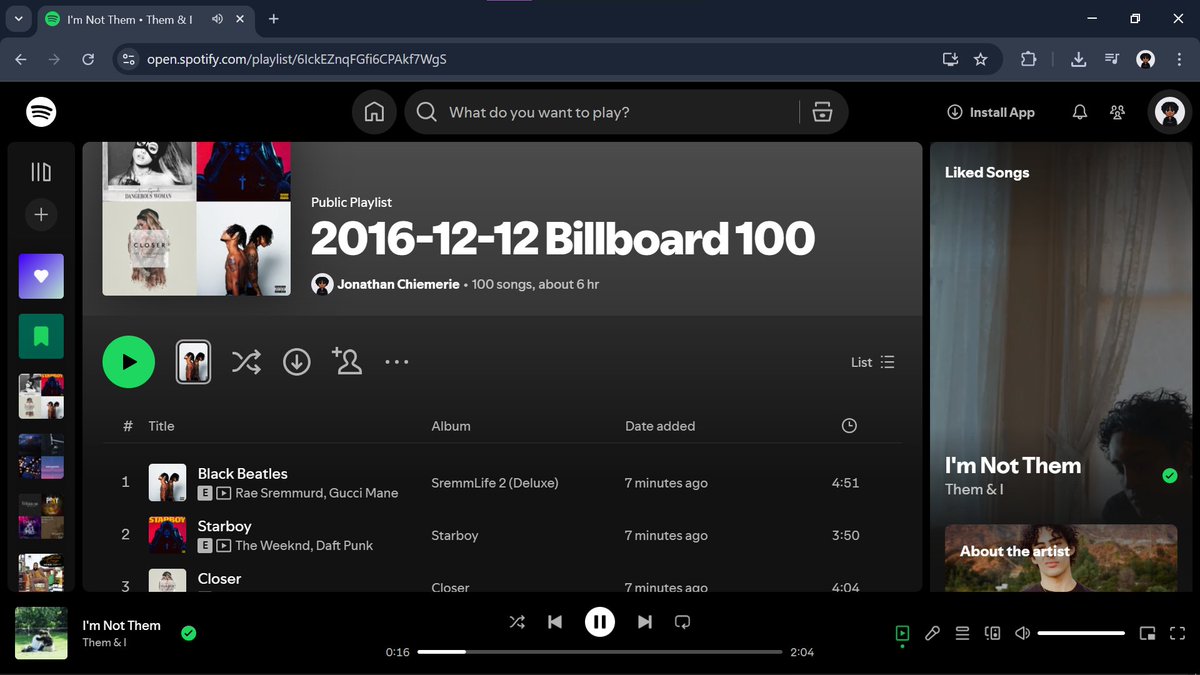This screenshot has width=1200, height=675.
Task: Open more options for the playlist
Action: coord(397,362)
